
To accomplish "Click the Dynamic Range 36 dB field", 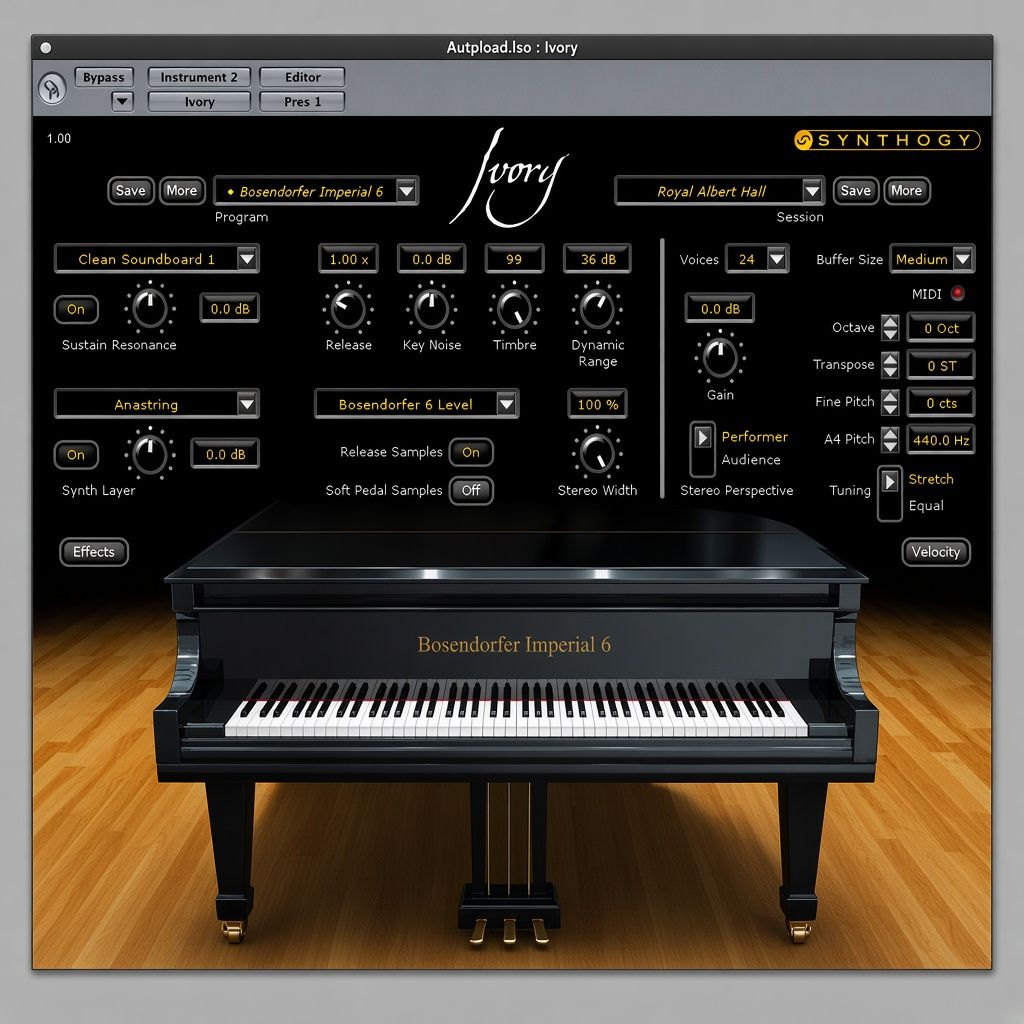I will pyautogui.click(x=598, y=259).
